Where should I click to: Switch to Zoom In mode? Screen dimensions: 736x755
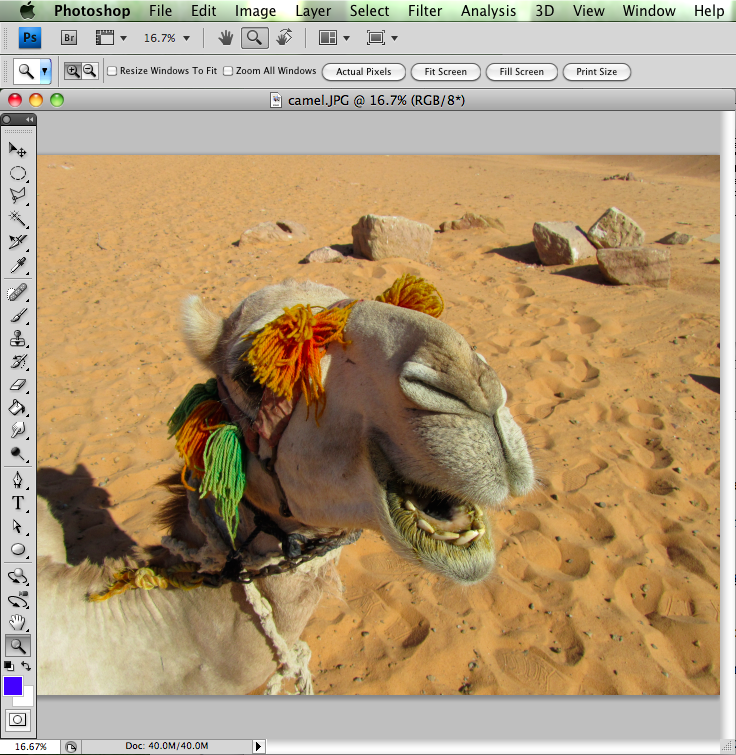73,71
